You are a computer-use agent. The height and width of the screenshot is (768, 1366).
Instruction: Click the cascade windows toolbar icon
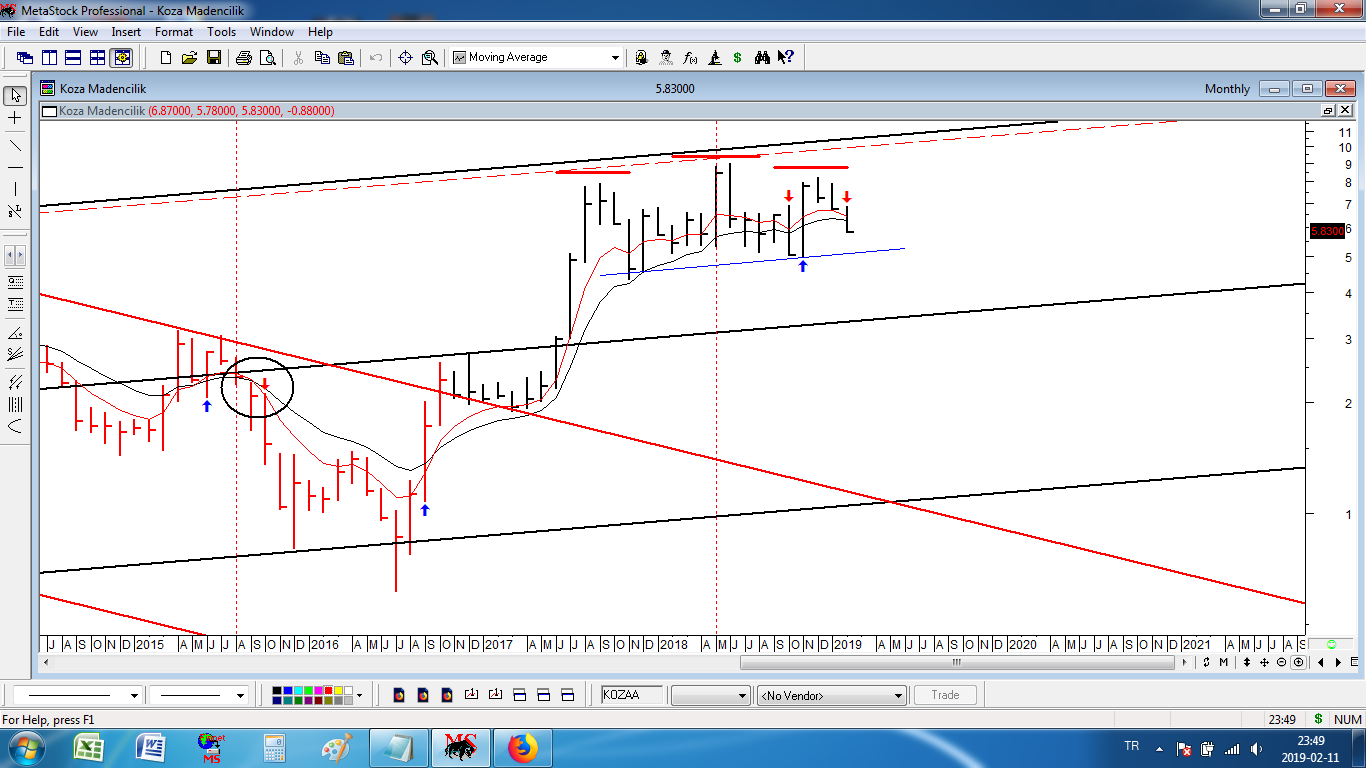(25, 58)
